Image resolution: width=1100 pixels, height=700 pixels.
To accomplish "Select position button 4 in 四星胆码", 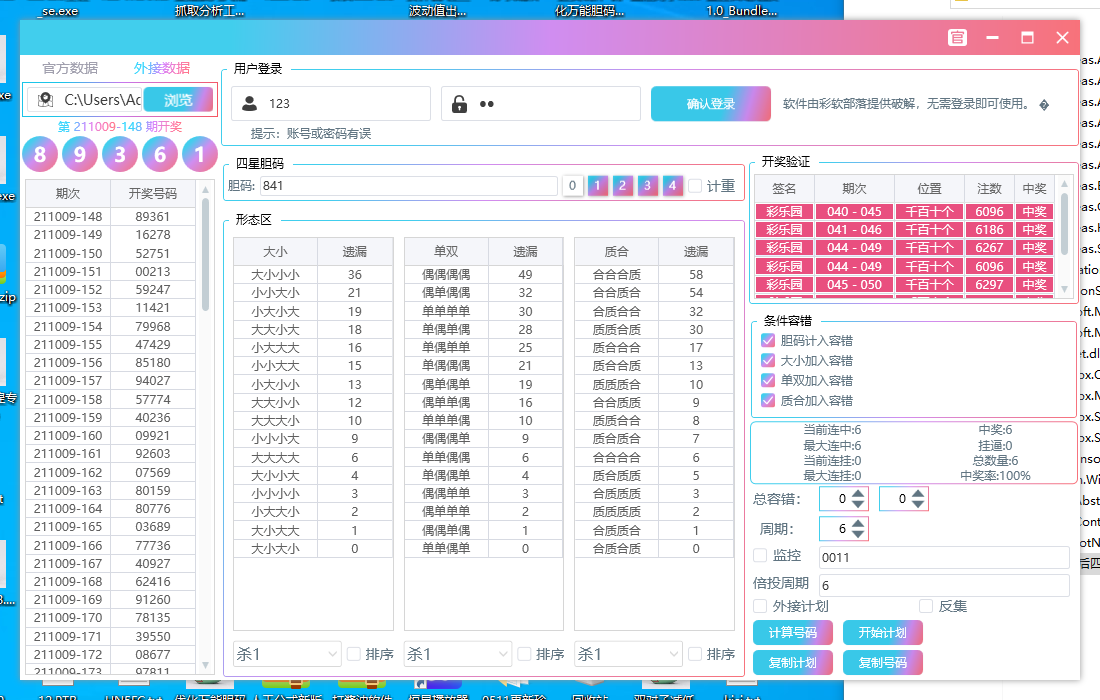I will pos(672,186).
